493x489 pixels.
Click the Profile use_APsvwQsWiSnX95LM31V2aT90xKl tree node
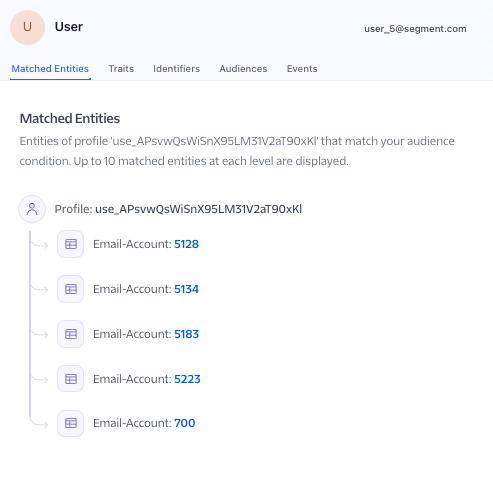click(x=178, y=209)
